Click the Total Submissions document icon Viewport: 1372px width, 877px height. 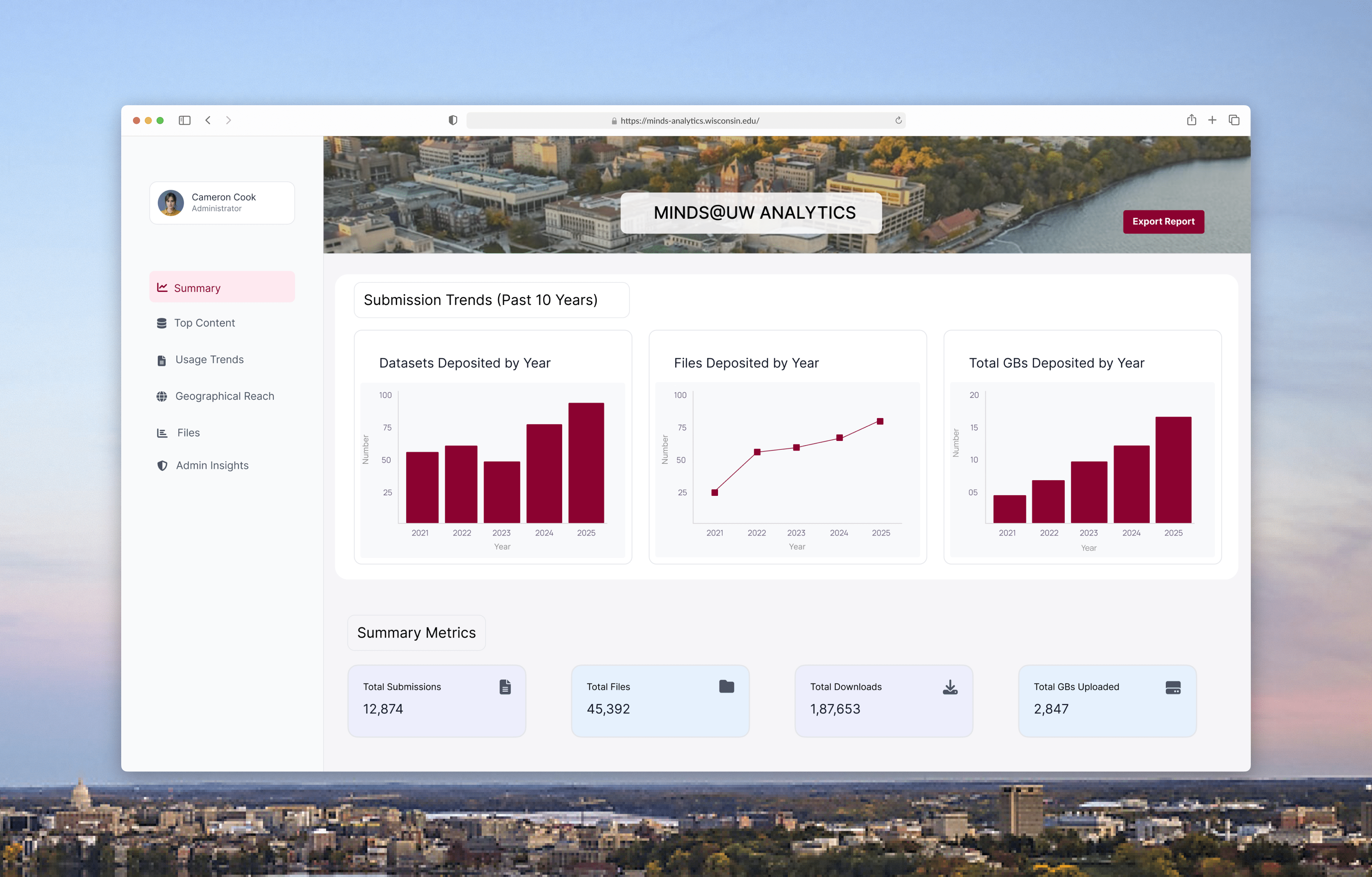coord(505,687)
